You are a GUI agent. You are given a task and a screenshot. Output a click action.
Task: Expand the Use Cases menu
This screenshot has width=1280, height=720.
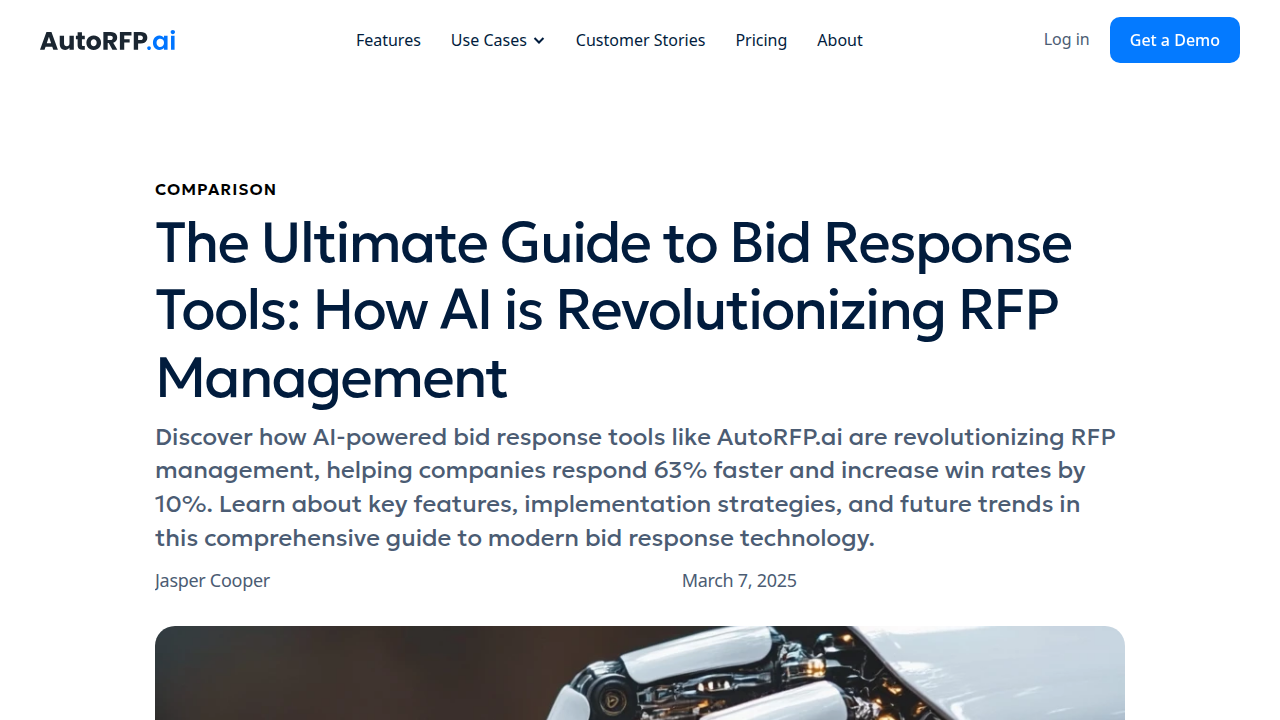tap(498, 40)
